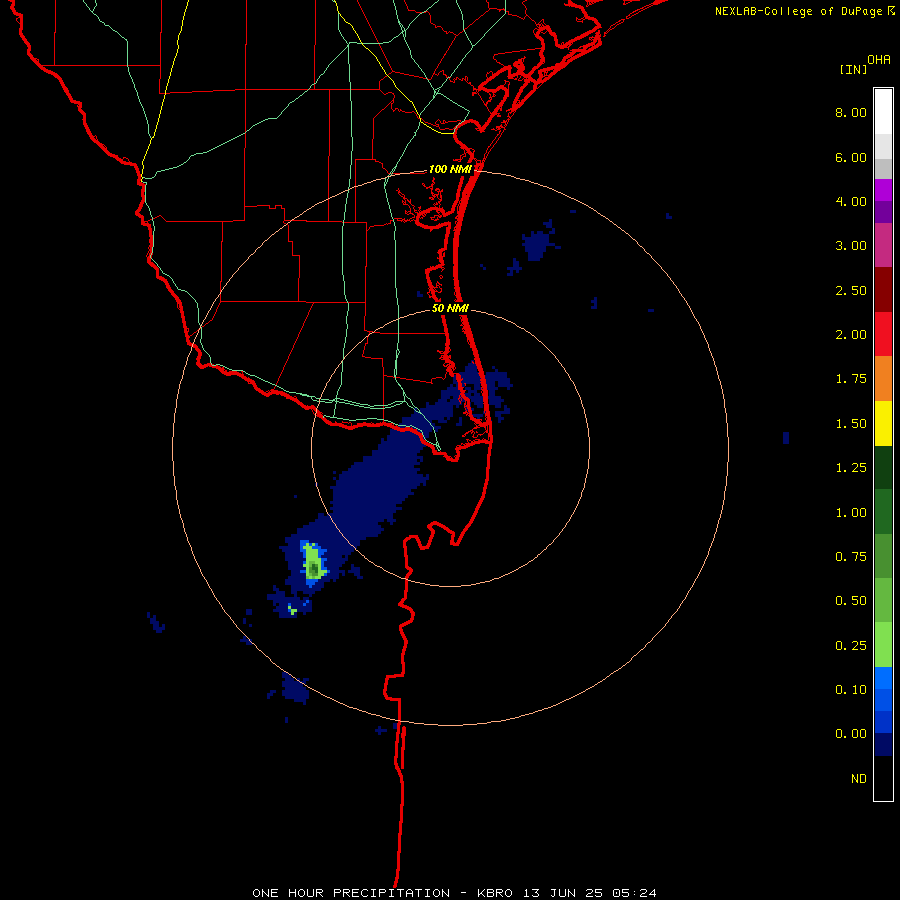Select the 0.10 legend value
This screenshot has width=900, height=900.
(x=851, y=690)
